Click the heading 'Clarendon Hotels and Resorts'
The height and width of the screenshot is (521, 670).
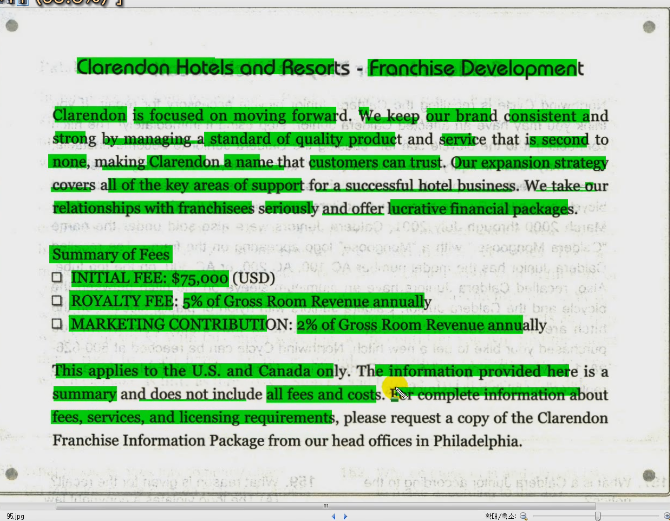click(213, 68)
